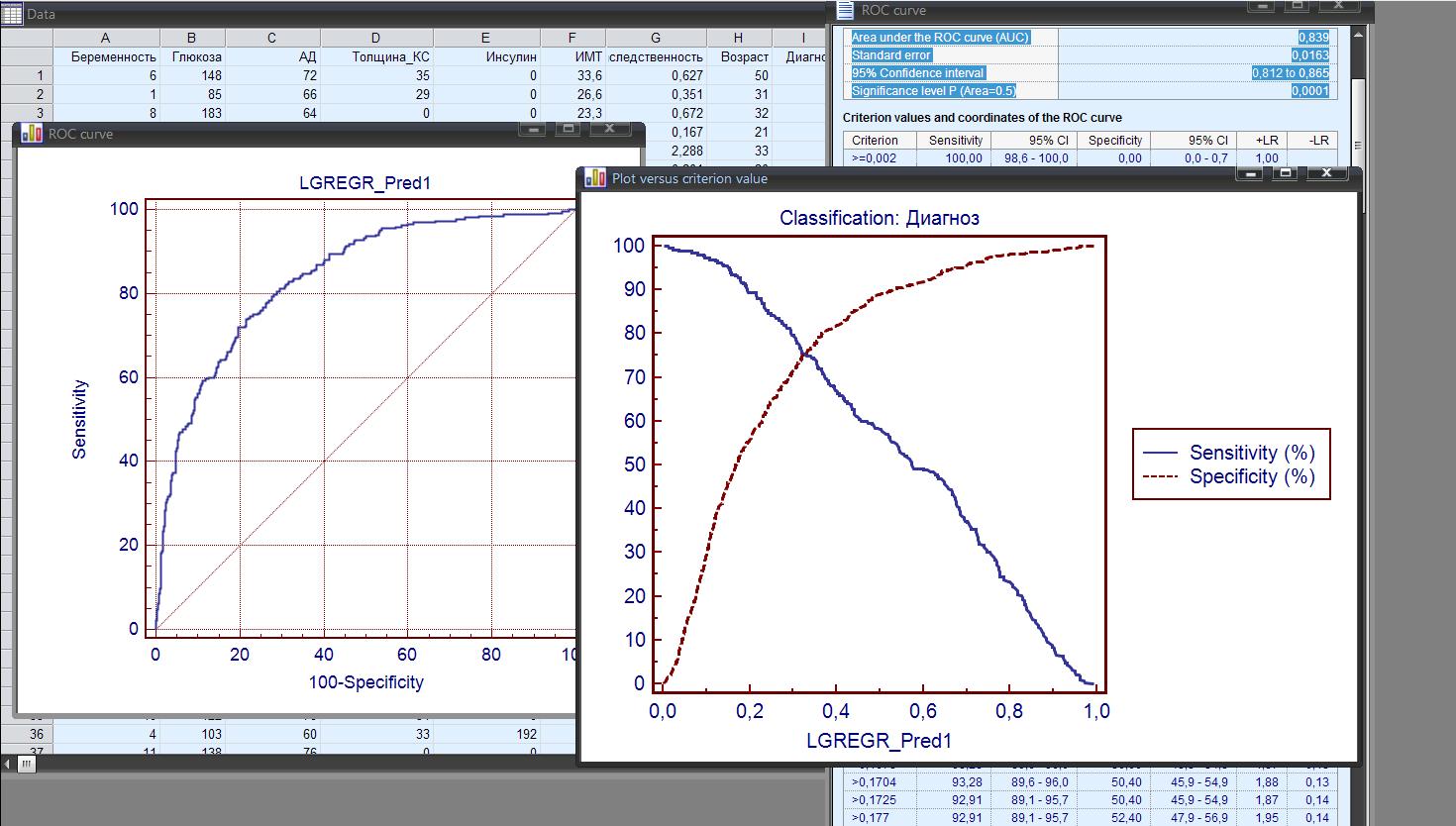
Task: Click the Classification: Диагноз chart title
Action: [x=879, y=218]
